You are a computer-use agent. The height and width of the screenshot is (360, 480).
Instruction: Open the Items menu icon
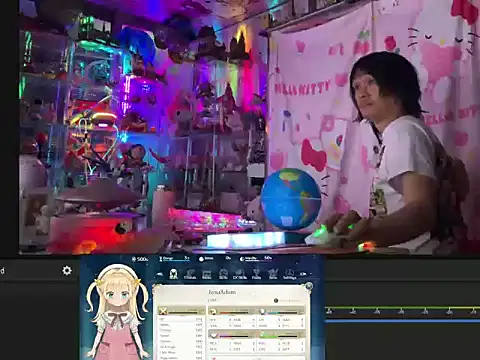tap(207, 274)
